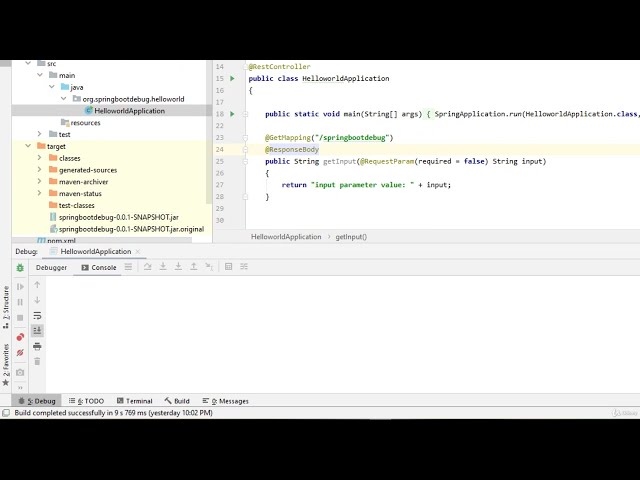
Task: Toggle soft-wrap in console
Action: [37, 316]
